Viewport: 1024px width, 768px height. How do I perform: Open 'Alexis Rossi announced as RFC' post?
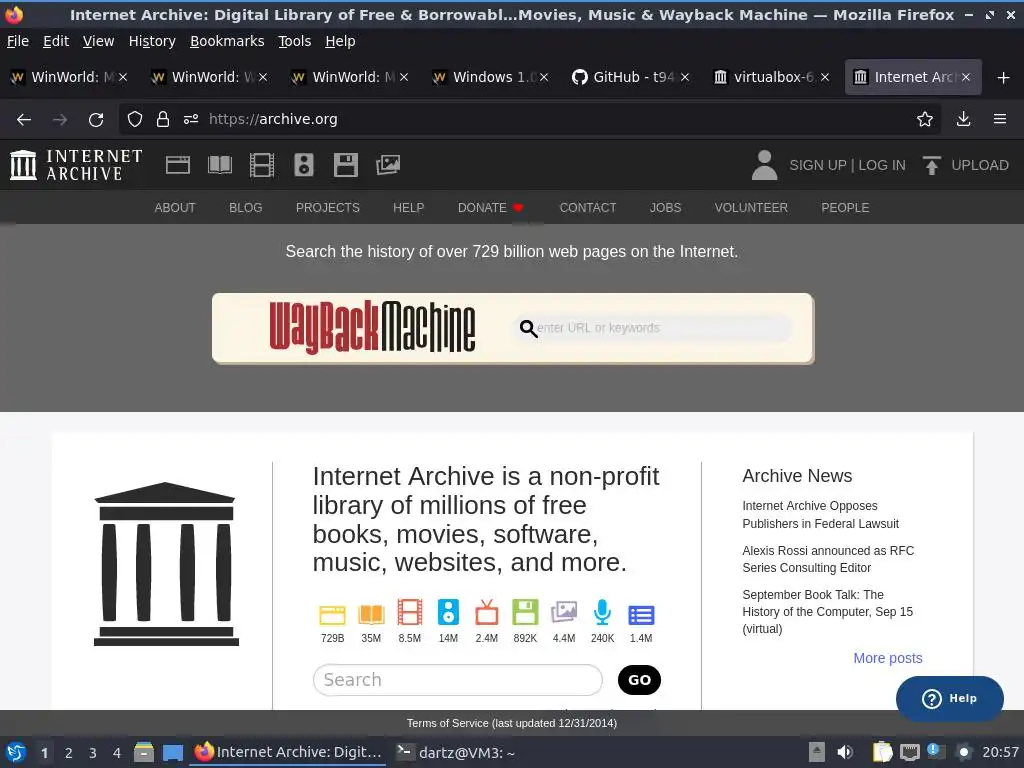828,559
